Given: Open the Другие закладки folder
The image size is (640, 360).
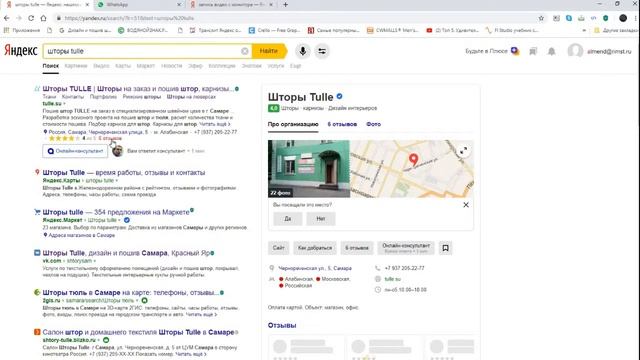Looking at the screenshot, I should [616, 30].
